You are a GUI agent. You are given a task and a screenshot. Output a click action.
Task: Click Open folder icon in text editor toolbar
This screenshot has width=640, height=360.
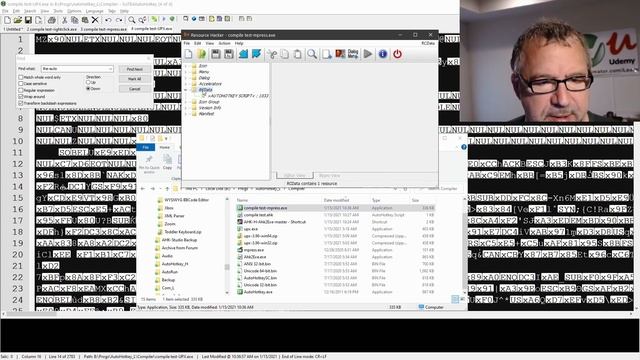tap(18, 20)
